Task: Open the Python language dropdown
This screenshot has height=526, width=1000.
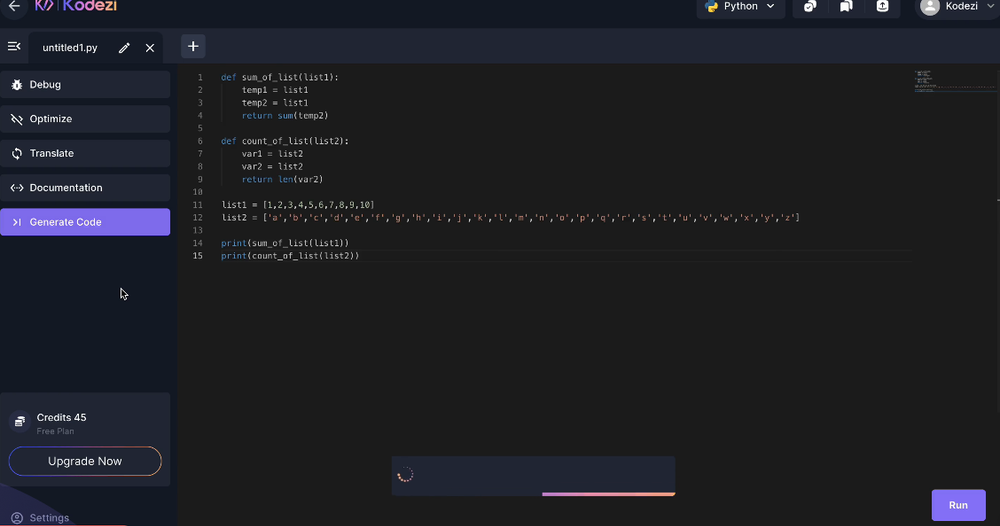Action: [x=740, y=6]
